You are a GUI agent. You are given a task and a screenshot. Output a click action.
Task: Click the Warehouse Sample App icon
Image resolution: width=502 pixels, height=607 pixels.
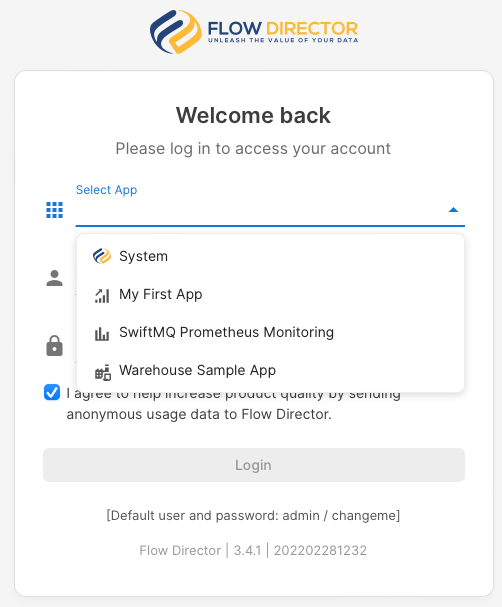tap(103, 372)
